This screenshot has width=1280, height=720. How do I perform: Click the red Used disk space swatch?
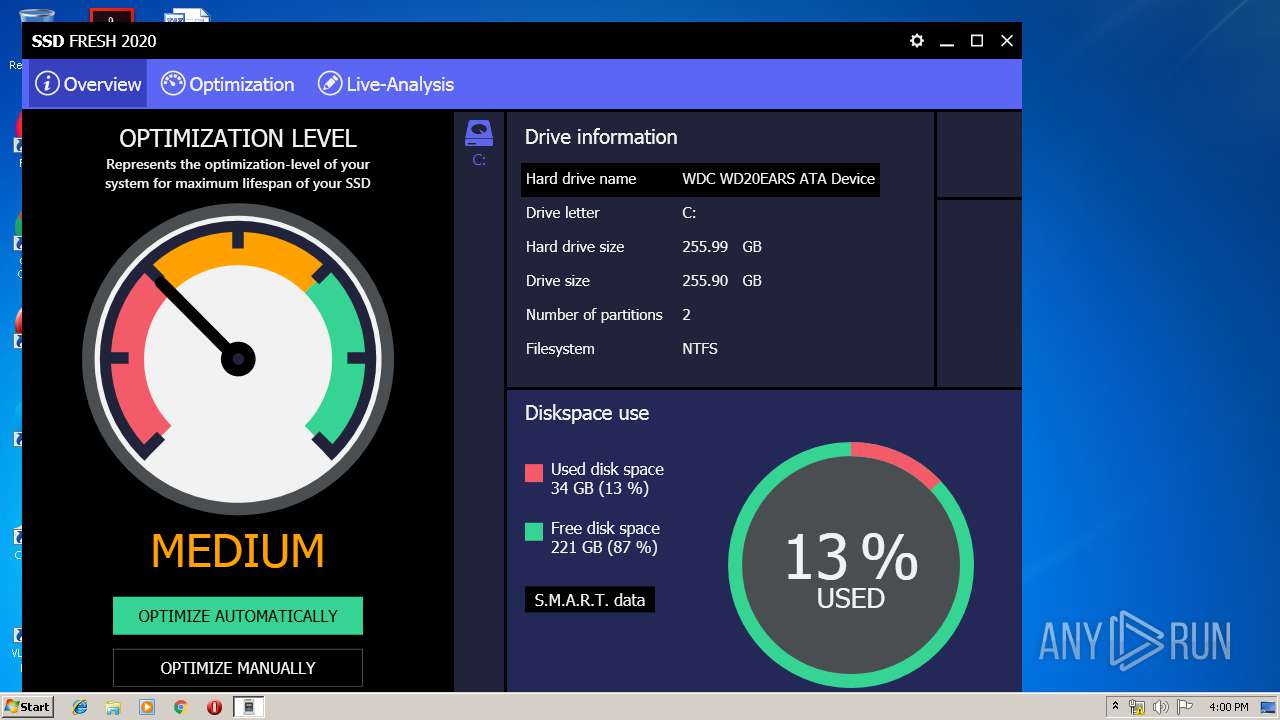(x=534, y=473)
